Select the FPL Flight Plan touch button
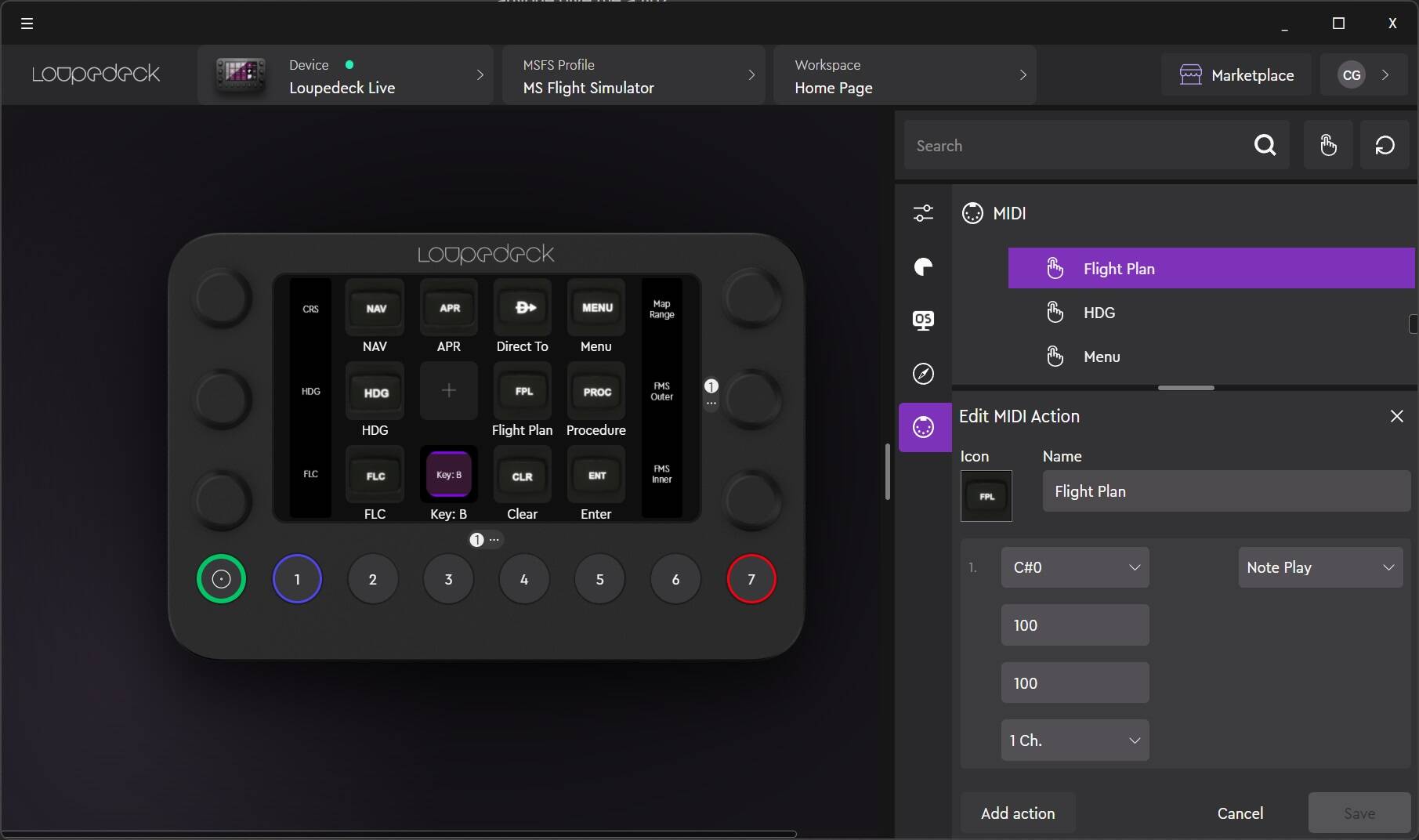 [523, 391]
